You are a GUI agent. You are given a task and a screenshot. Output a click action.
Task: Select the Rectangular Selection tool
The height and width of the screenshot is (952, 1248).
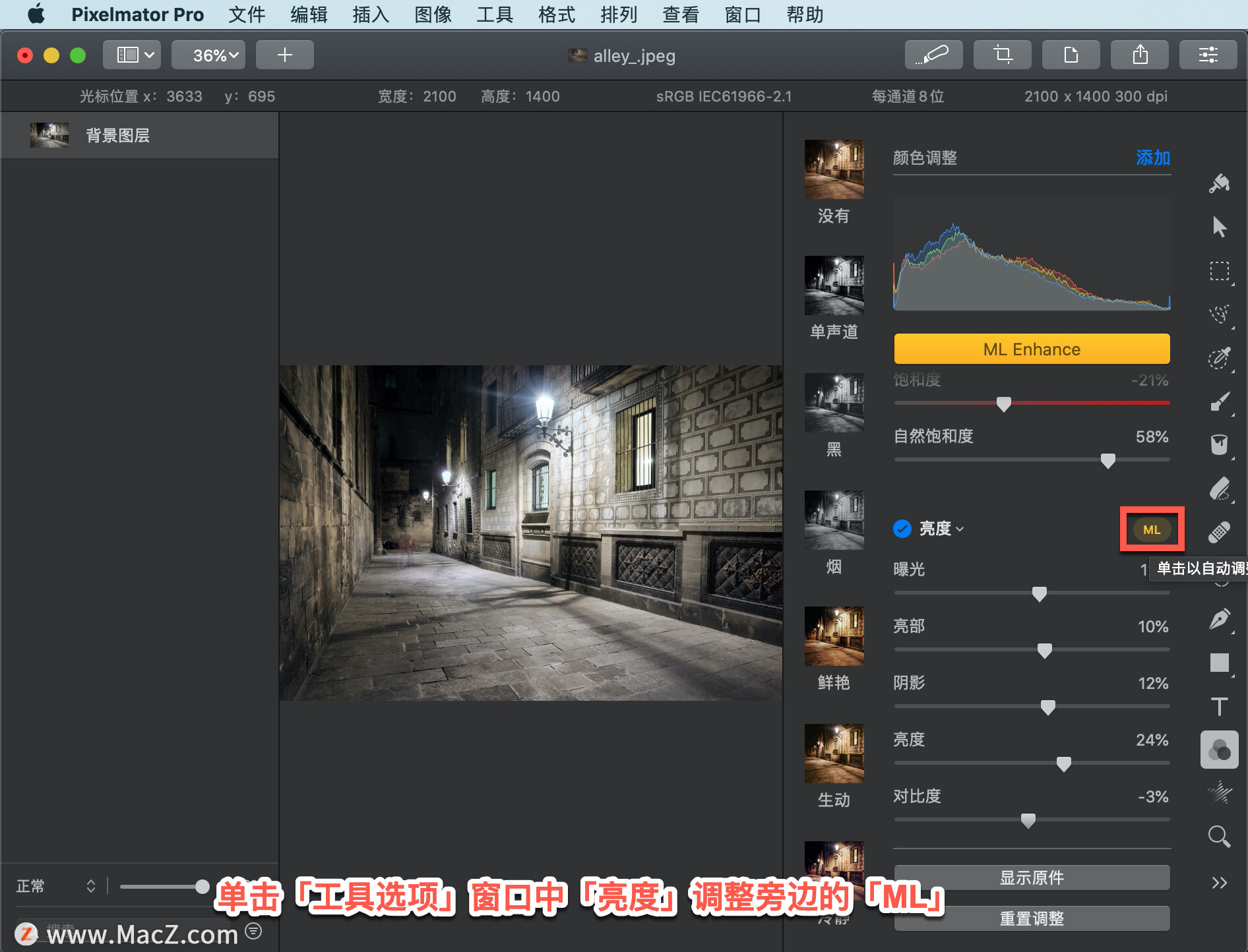[x=1219, y=271]
